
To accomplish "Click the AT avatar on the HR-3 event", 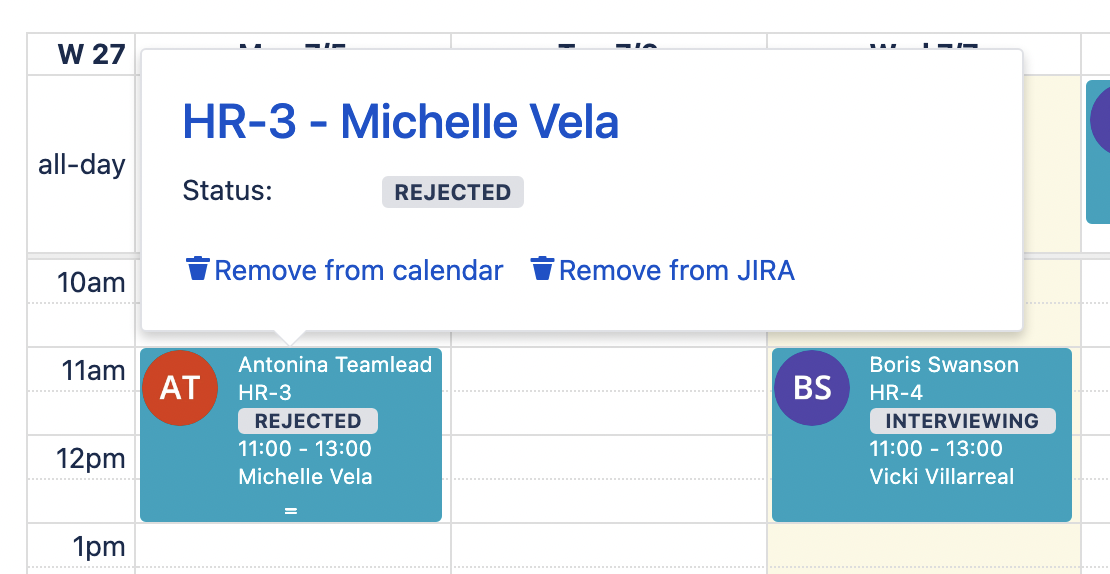I will coord(181,388).
